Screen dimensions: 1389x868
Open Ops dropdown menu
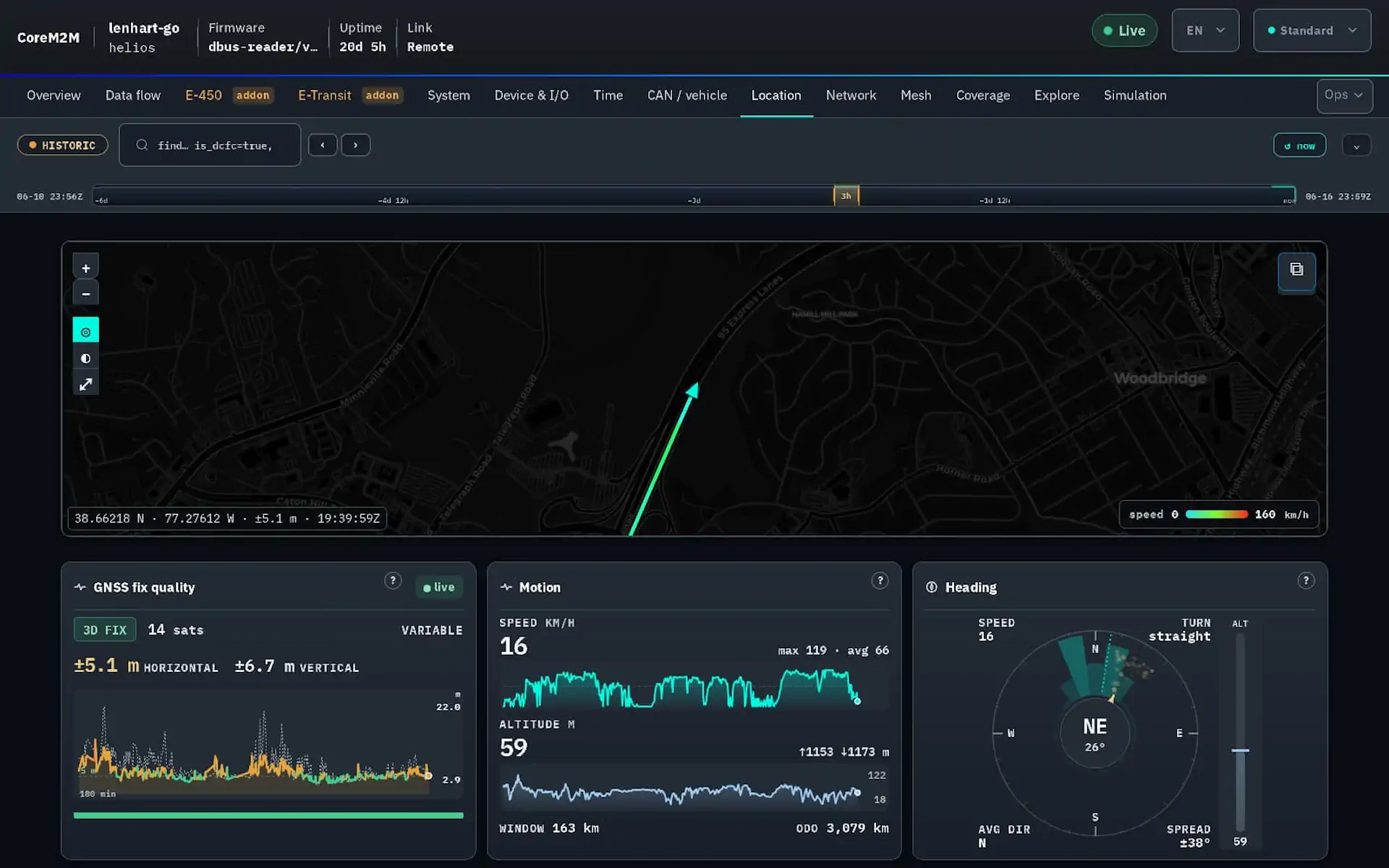1344,95
